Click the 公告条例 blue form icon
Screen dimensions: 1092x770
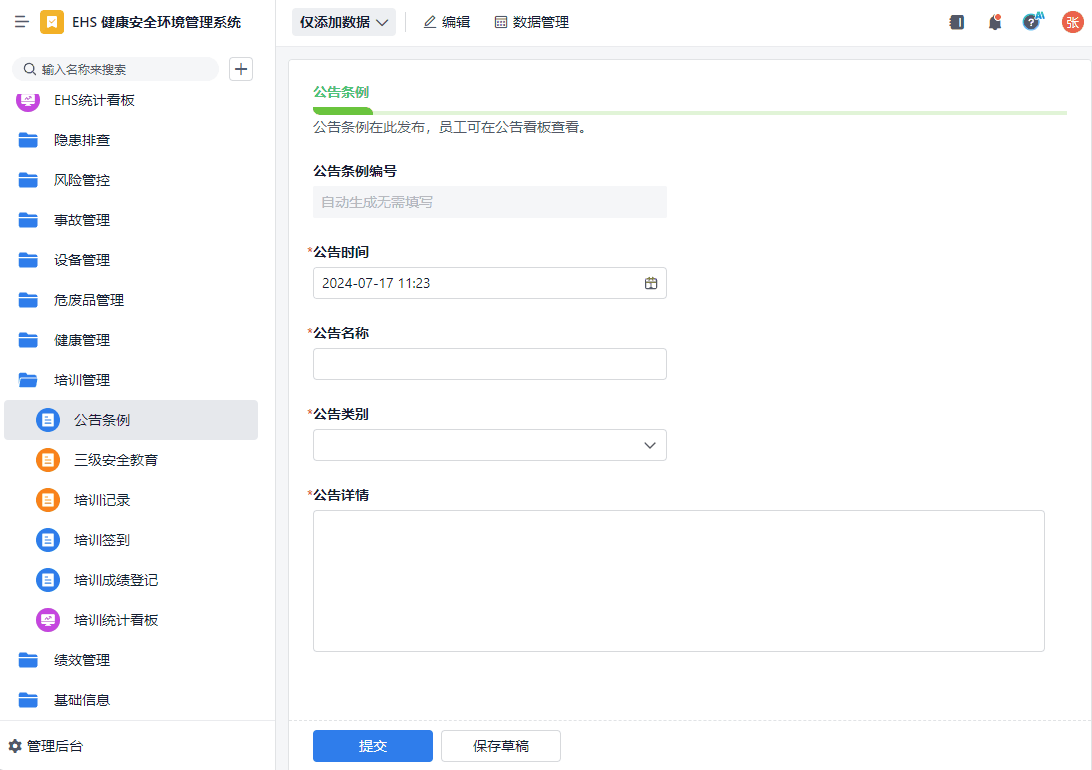48,420
